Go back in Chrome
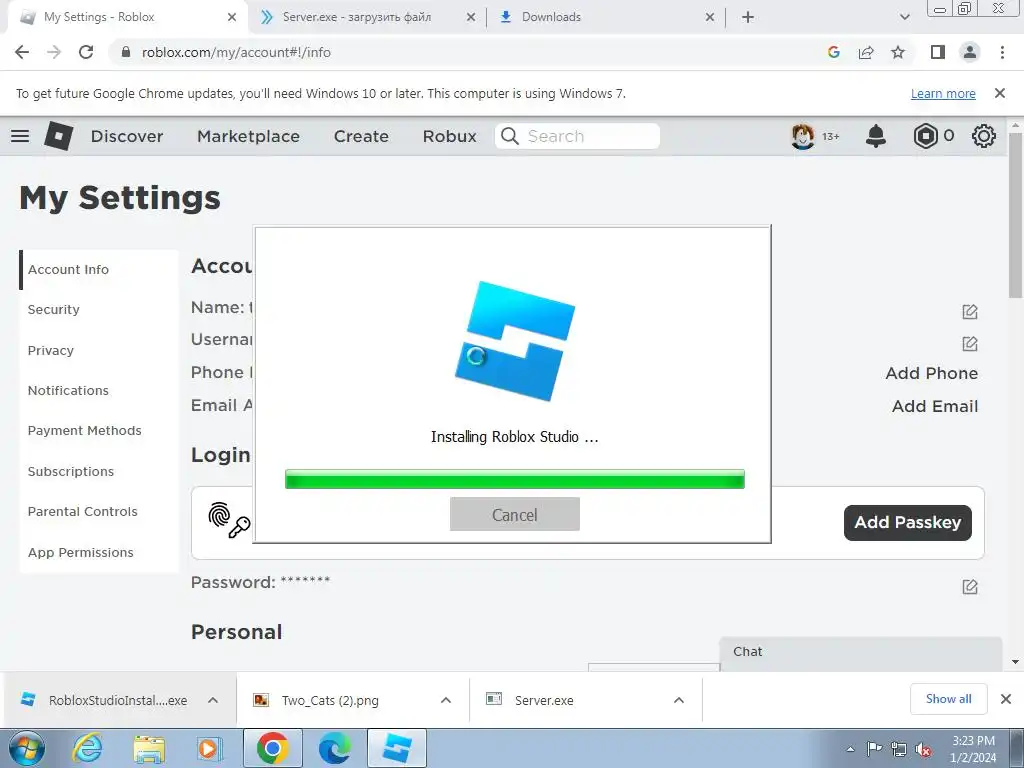Image resolution: width=1024 pixels, height=768 pixels. pyautogui.click(x=22, y=52)
